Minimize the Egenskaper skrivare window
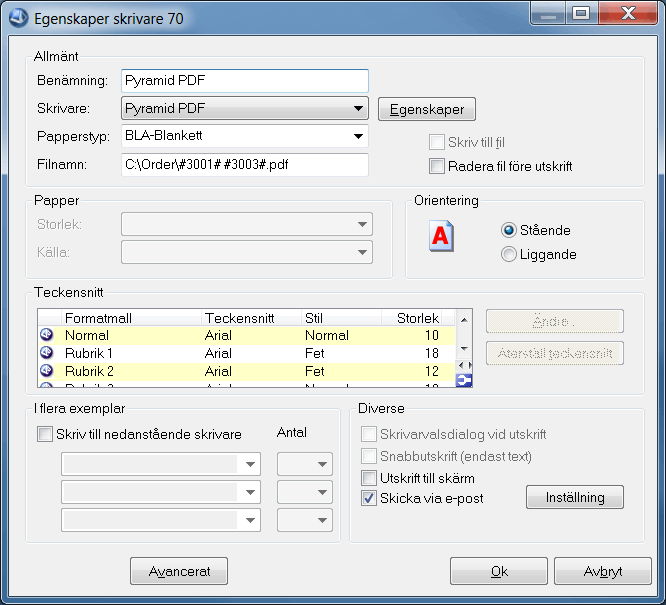This screenshot has height=605, width=666. coord(548,14)
